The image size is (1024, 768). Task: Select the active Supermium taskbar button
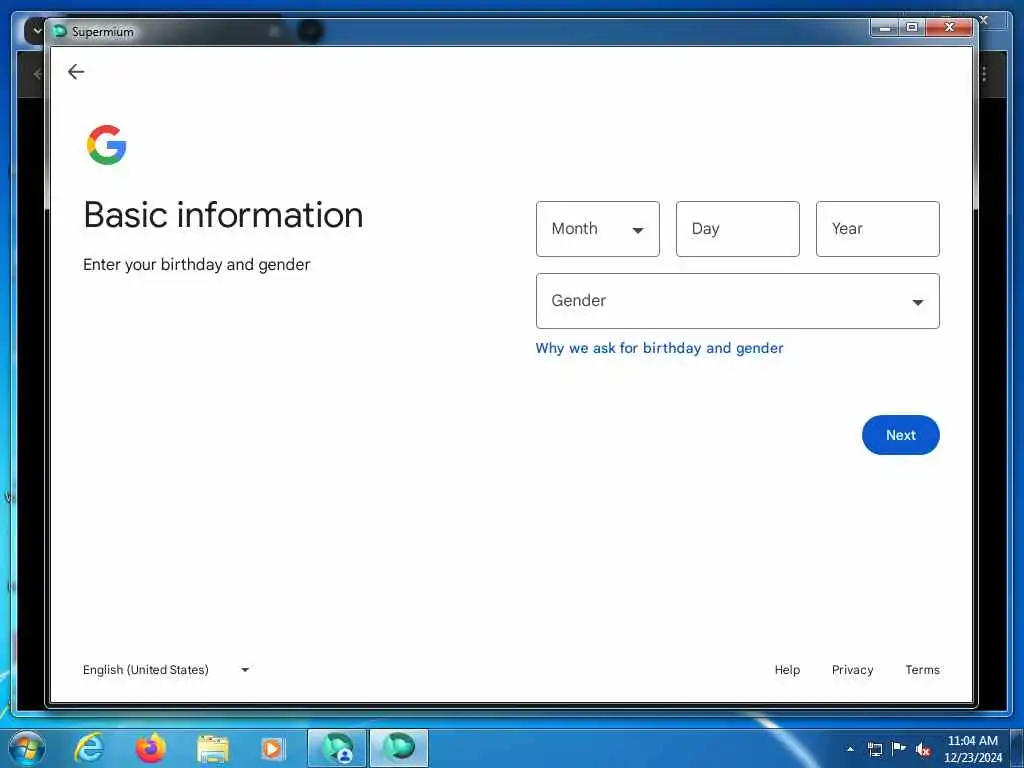pos(399,748)
